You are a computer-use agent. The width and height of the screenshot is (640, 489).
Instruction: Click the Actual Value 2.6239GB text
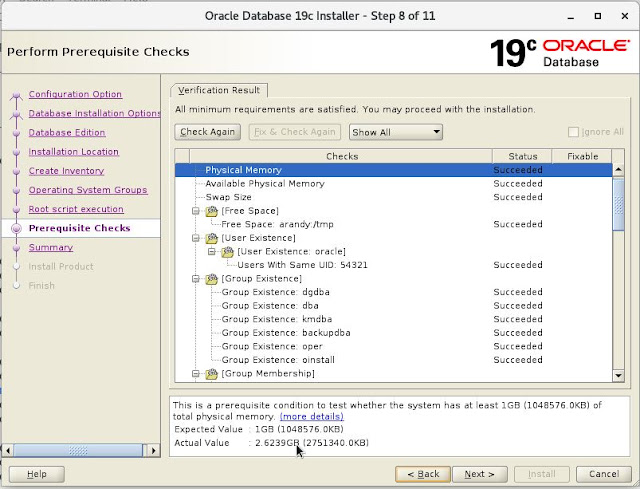312,443
